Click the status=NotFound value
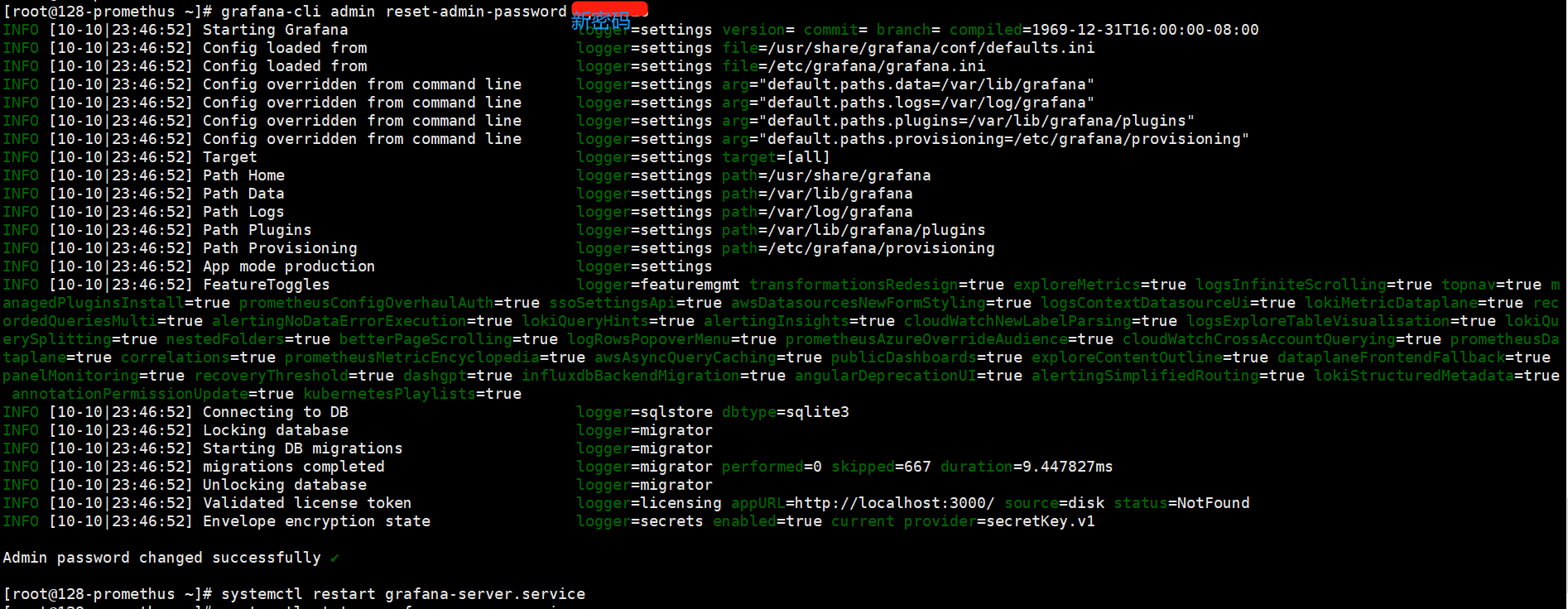 coord(1181,503)
